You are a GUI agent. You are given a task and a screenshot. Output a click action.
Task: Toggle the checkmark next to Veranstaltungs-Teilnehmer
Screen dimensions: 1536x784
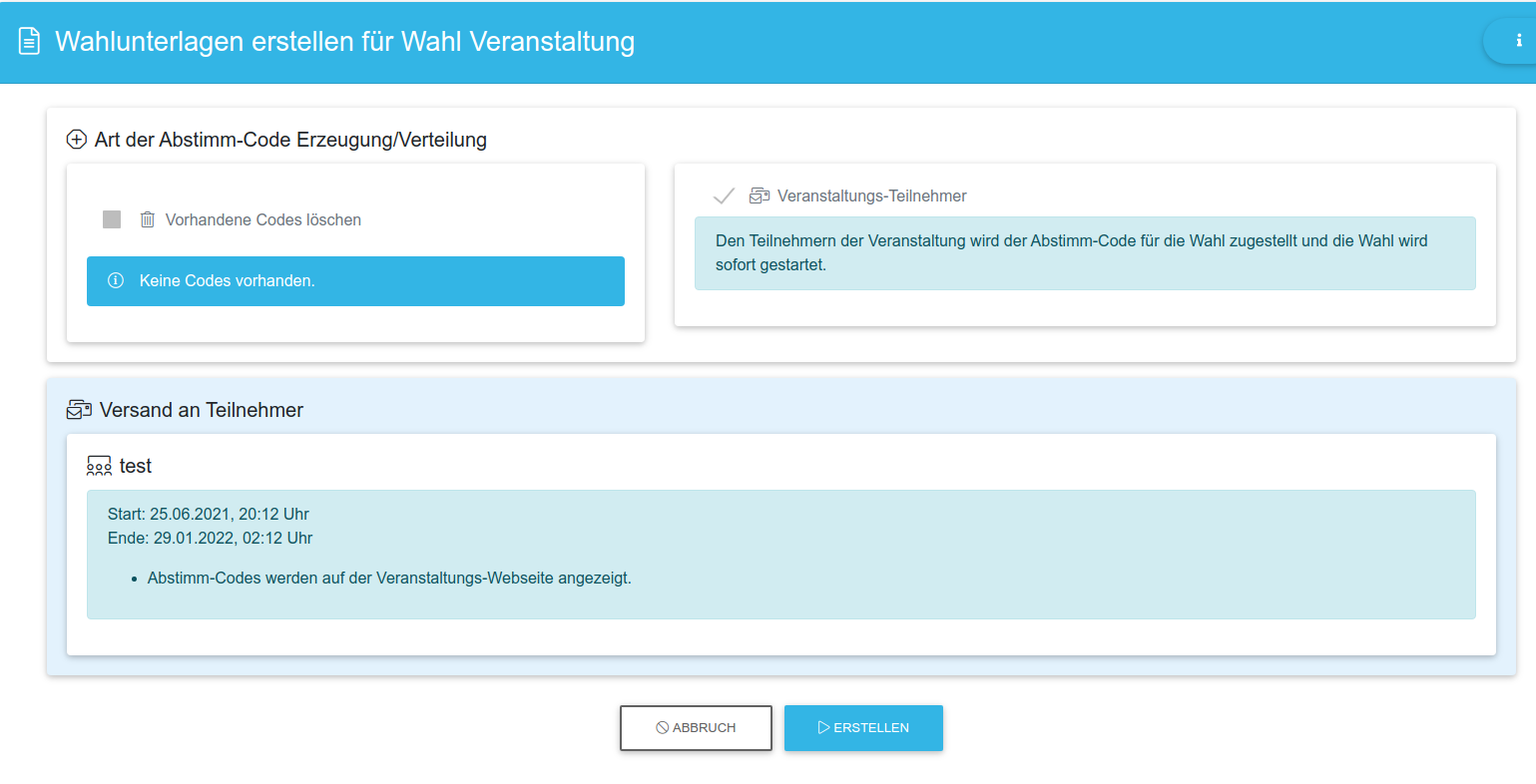[x=724, y=196]
